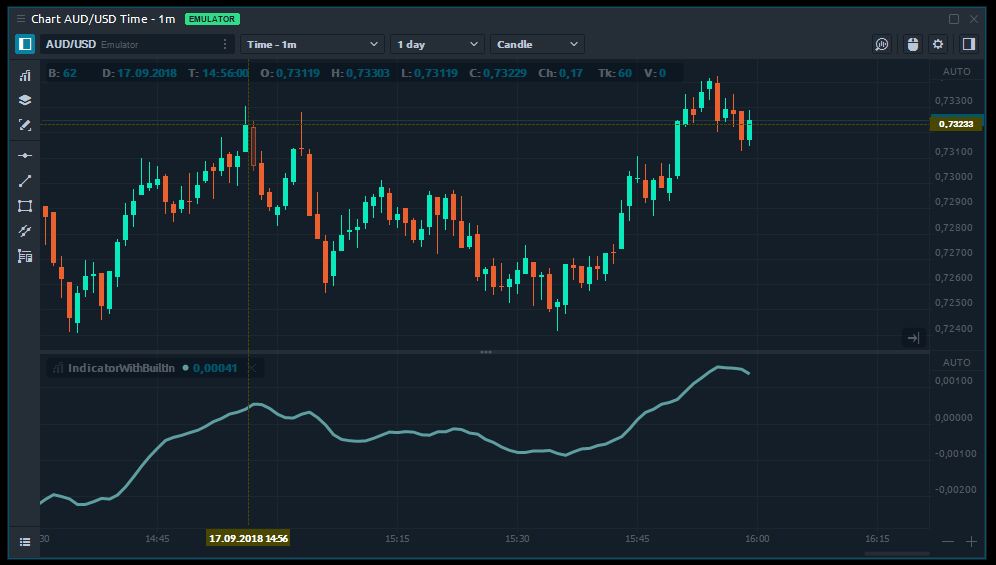The image size is (996, 565).
Task: Open chart settings gear icon
Action: click(x=938, y=44)
